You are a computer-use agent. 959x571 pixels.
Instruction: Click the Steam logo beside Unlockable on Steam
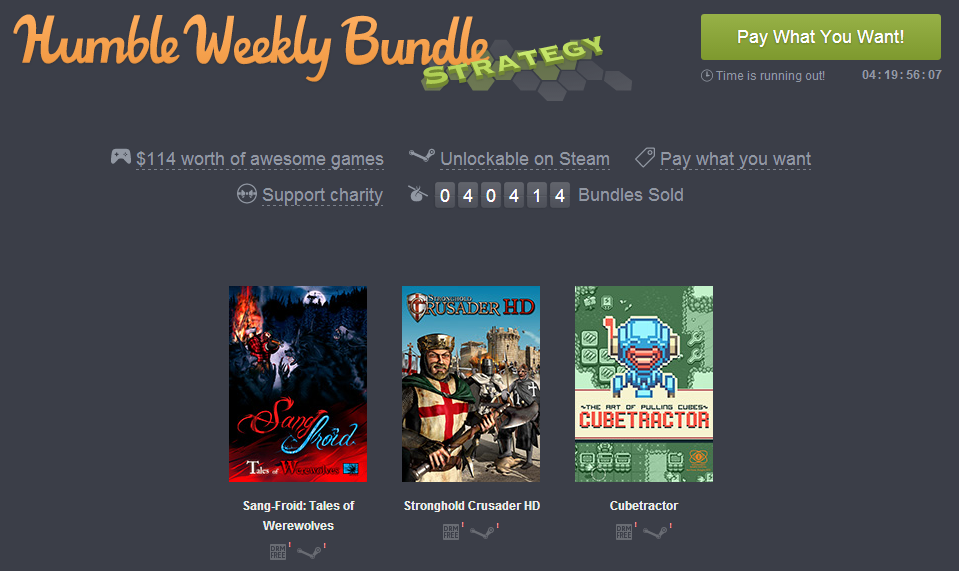(x=421, y=156)
